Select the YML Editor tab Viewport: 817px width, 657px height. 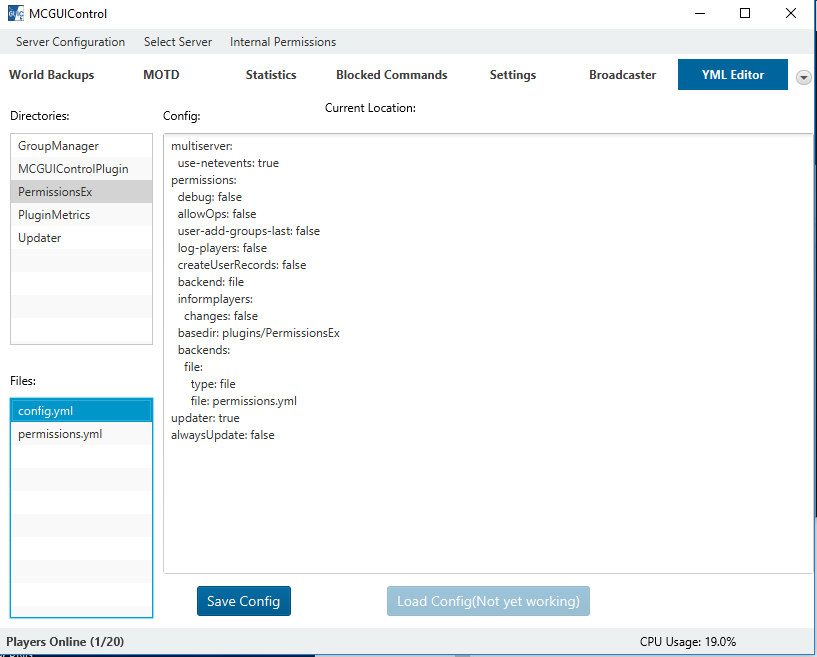(732, 75)
